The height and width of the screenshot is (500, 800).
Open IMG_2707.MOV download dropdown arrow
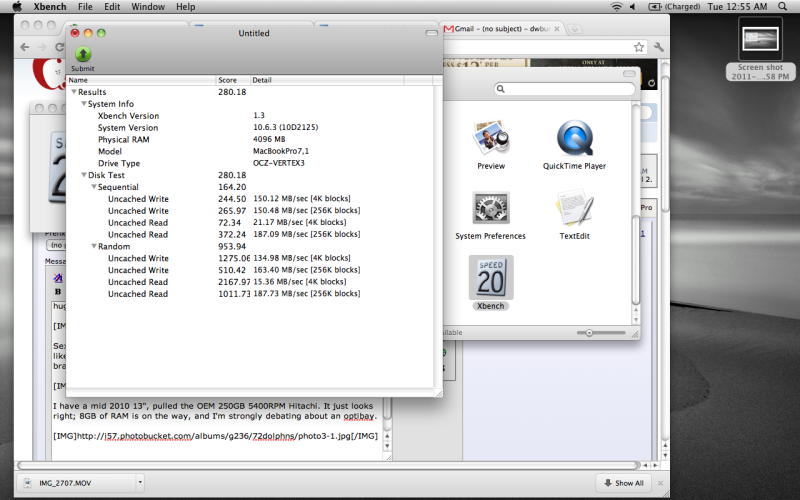point(140,482)
